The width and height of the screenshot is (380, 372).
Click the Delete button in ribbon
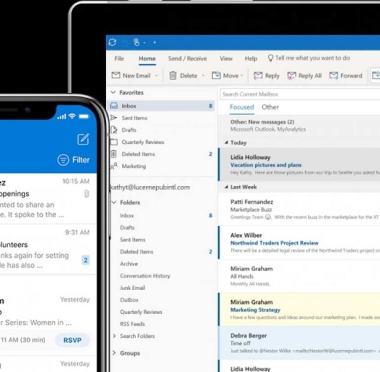click(183, 76)
